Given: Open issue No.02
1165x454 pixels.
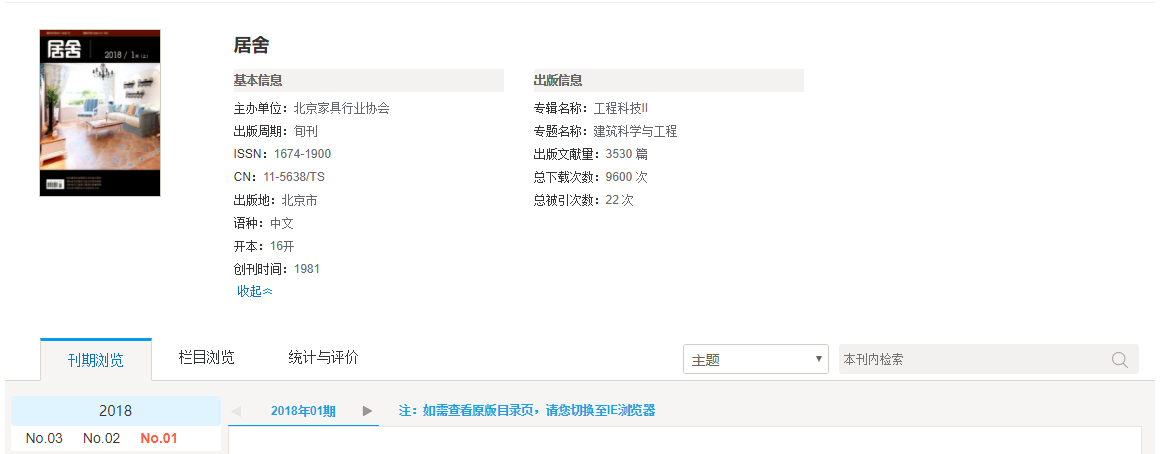Looking at the screenshot, I should [101, 438].
